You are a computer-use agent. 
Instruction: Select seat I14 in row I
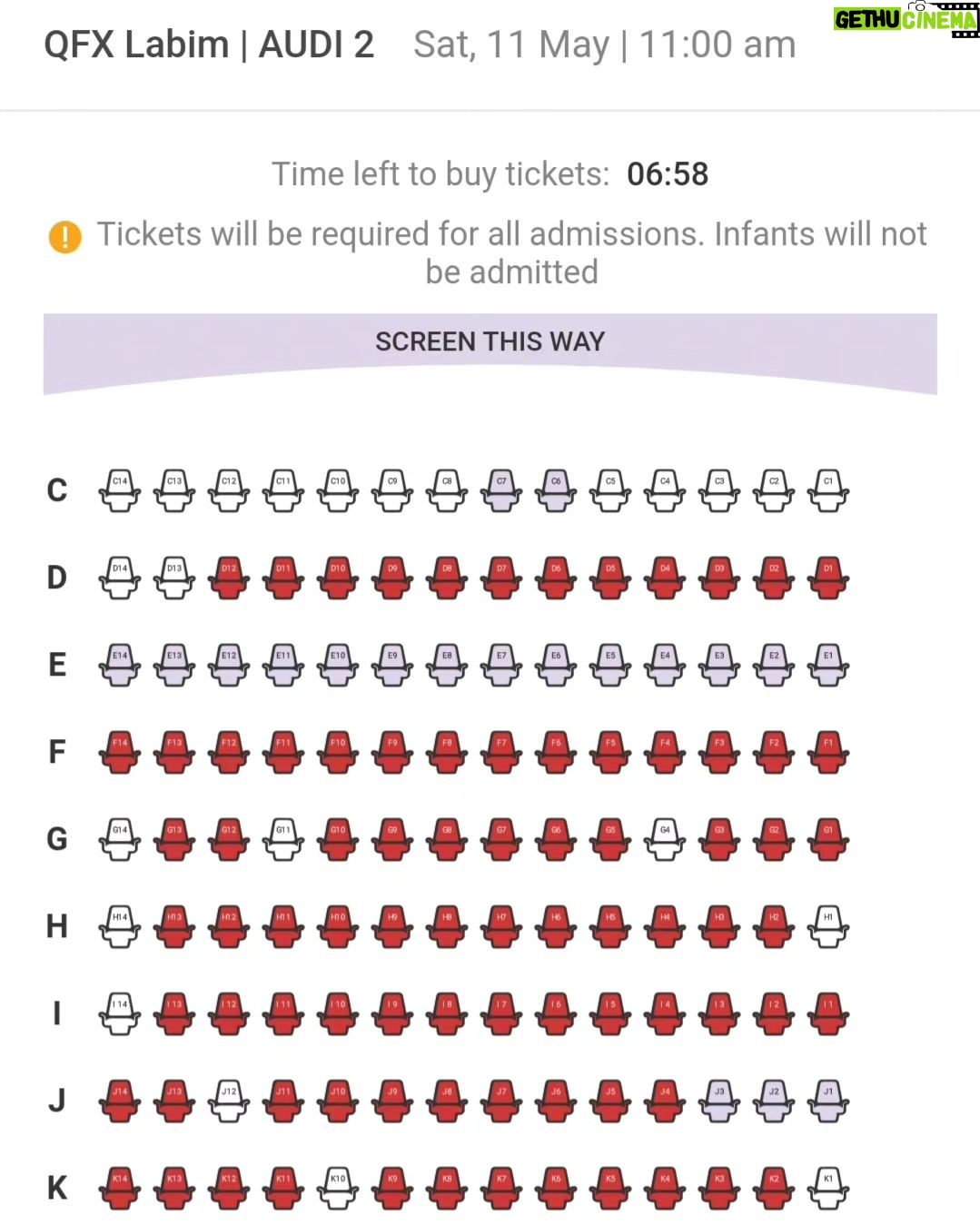(120, 1013)
